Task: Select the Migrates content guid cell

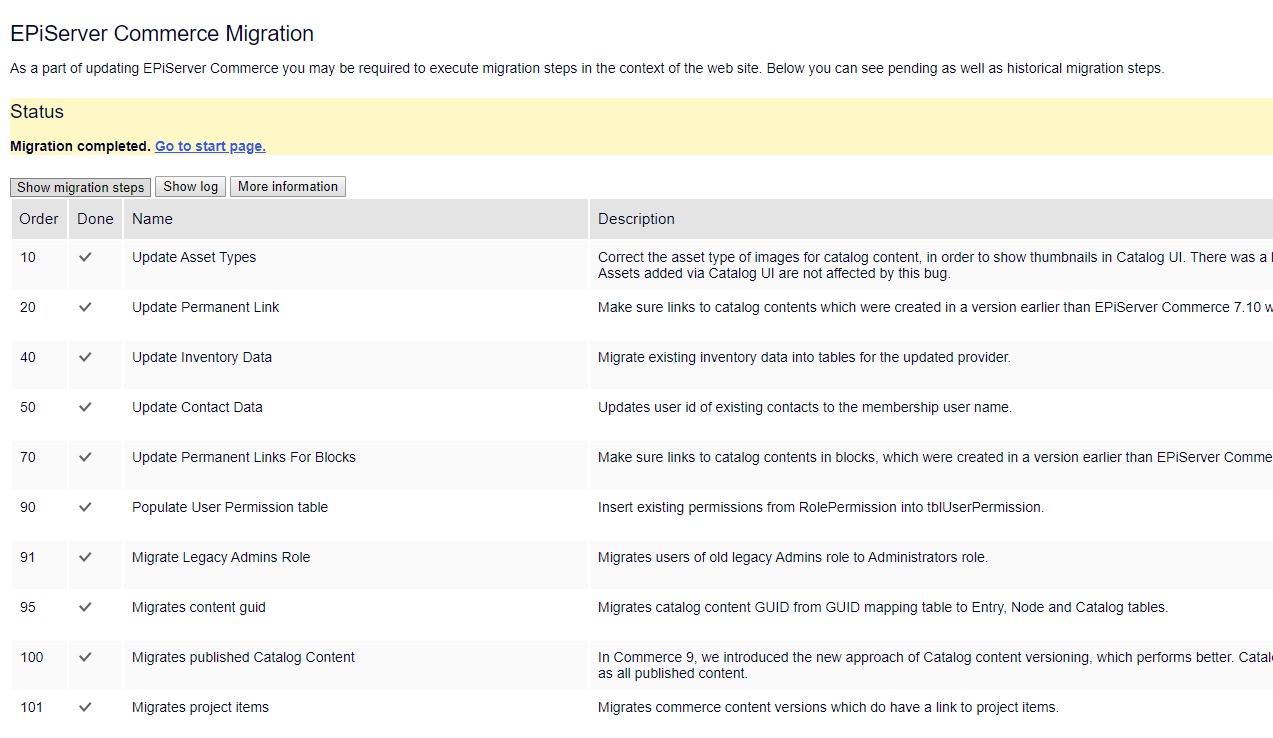Action: [x=356, y=615]
